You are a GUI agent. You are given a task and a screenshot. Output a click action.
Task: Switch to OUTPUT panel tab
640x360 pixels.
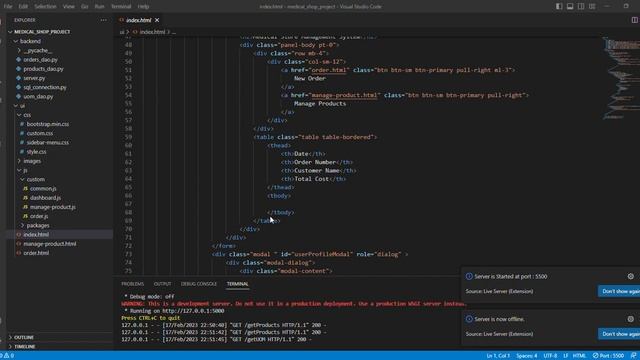coord(162,284)
